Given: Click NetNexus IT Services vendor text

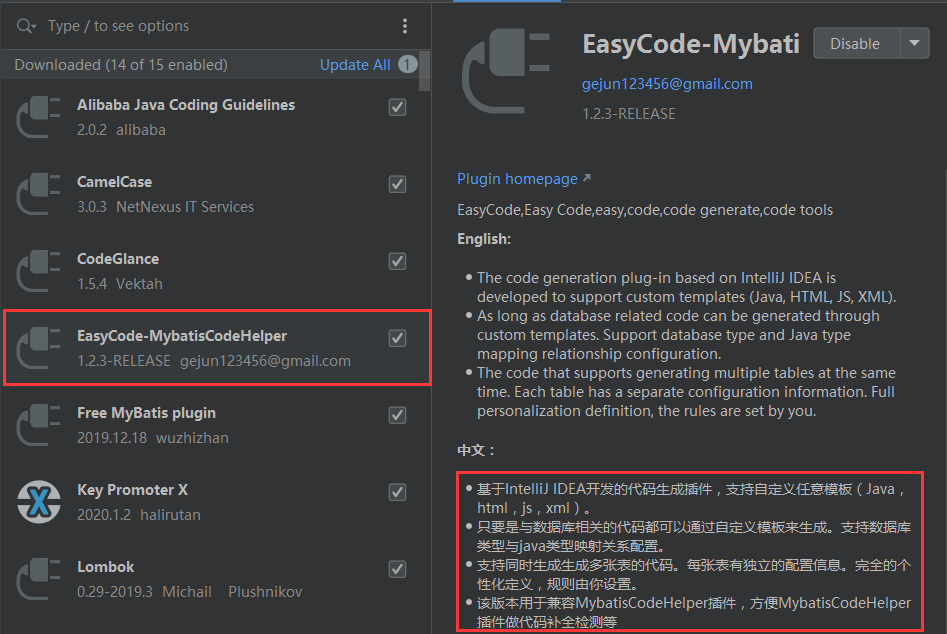Looking at the screenshot, I should (185, 207).
